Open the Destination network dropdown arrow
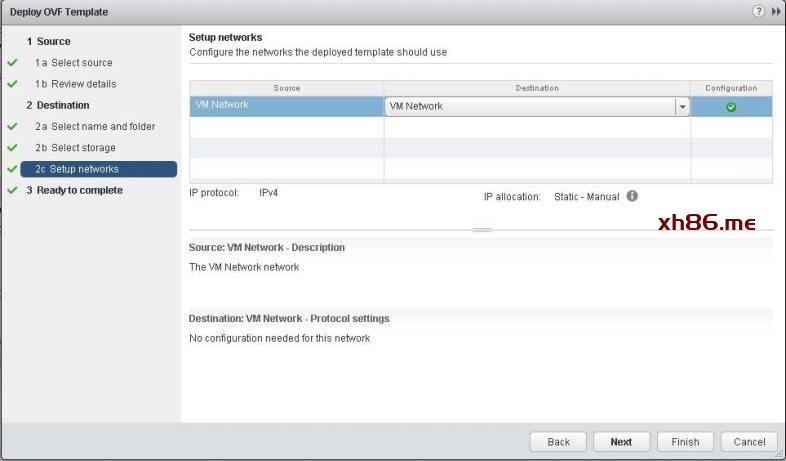 pos(682,106)
